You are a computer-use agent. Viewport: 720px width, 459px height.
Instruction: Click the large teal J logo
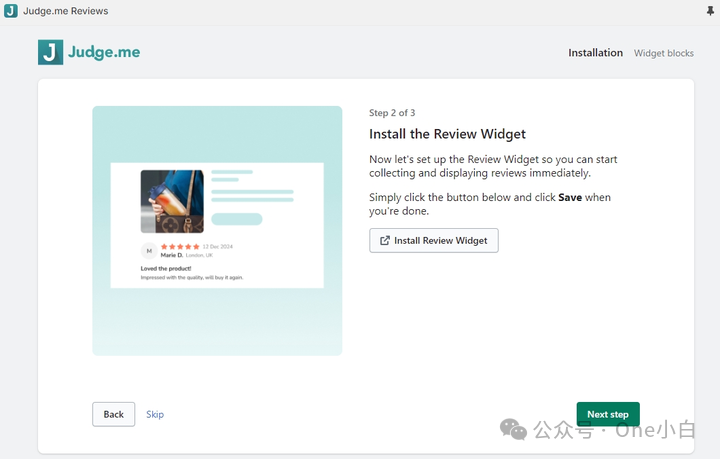coord(50,52)
